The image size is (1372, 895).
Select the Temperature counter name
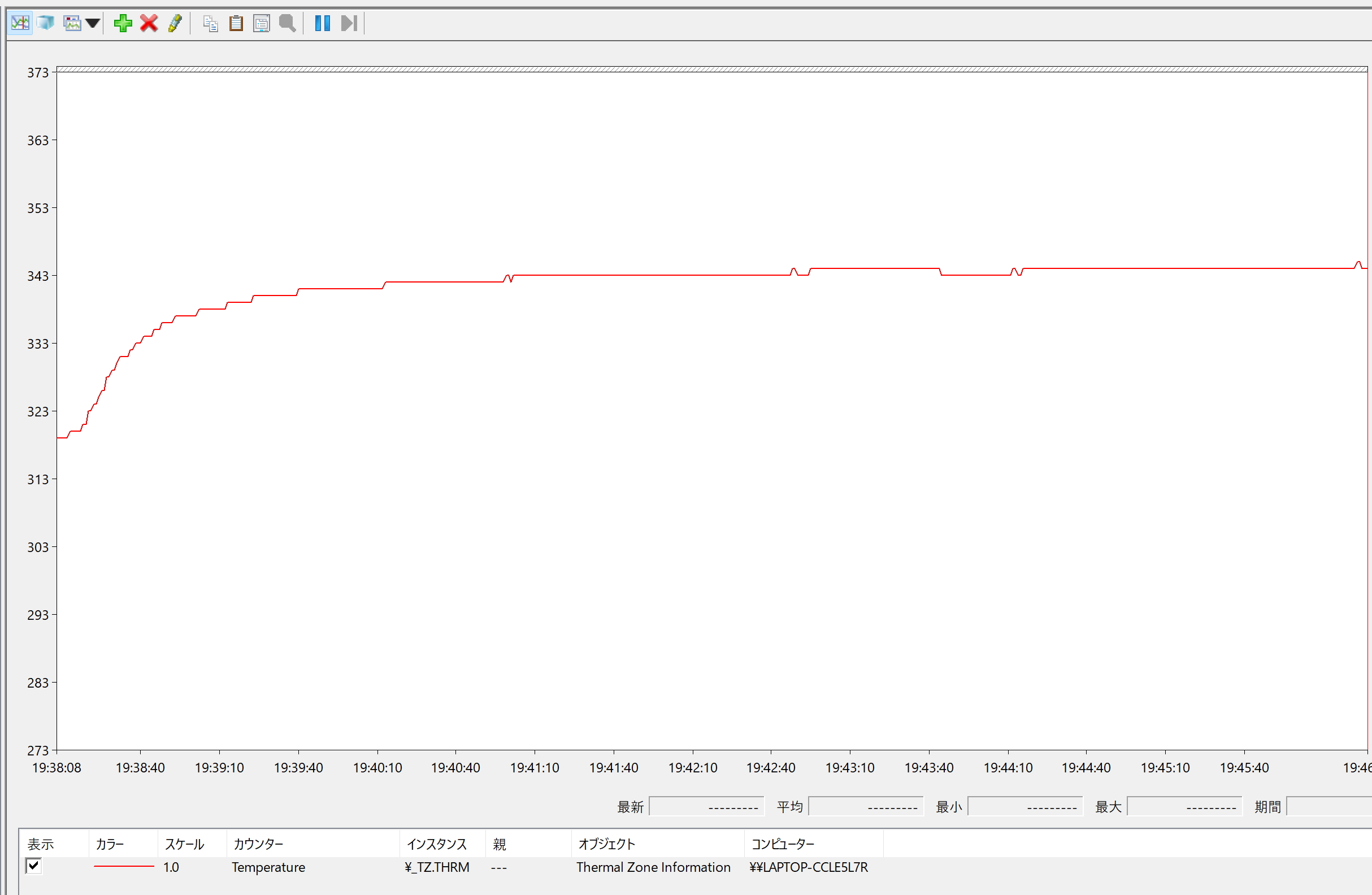tap(268, 867)
